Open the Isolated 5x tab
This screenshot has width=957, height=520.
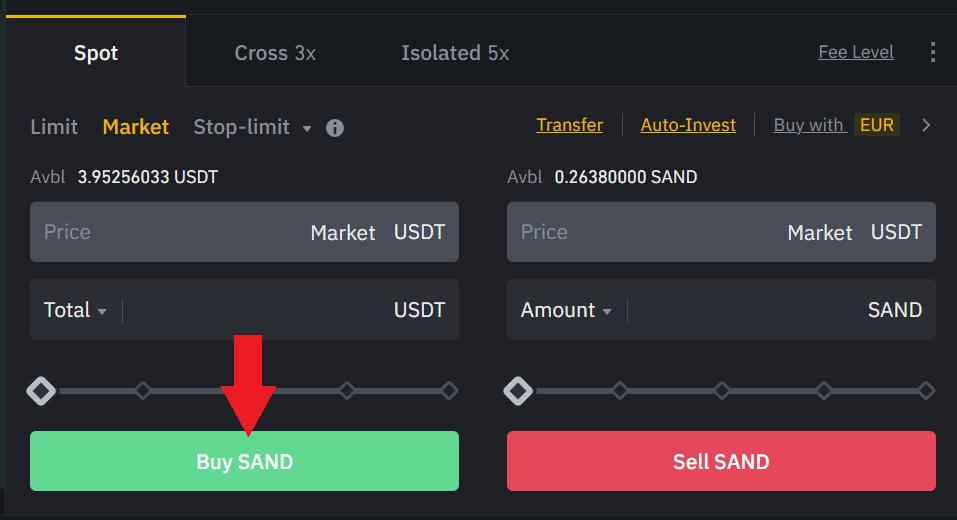pyautogui.click(x=455, y=53)
